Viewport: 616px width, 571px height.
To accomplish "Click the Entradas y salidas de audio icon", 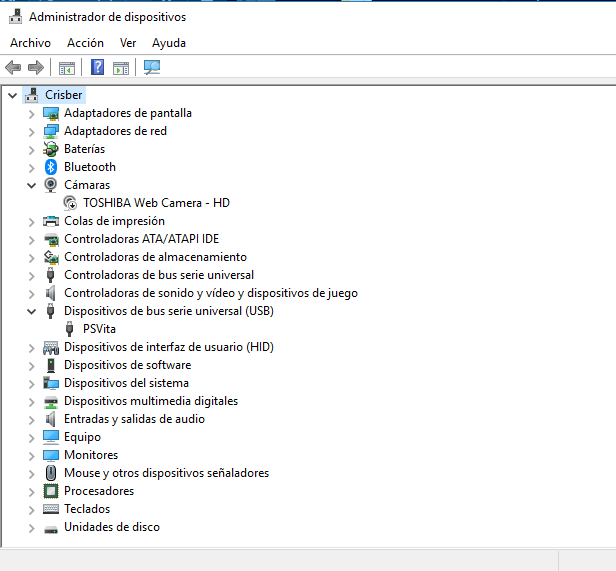I will point(50,419).
